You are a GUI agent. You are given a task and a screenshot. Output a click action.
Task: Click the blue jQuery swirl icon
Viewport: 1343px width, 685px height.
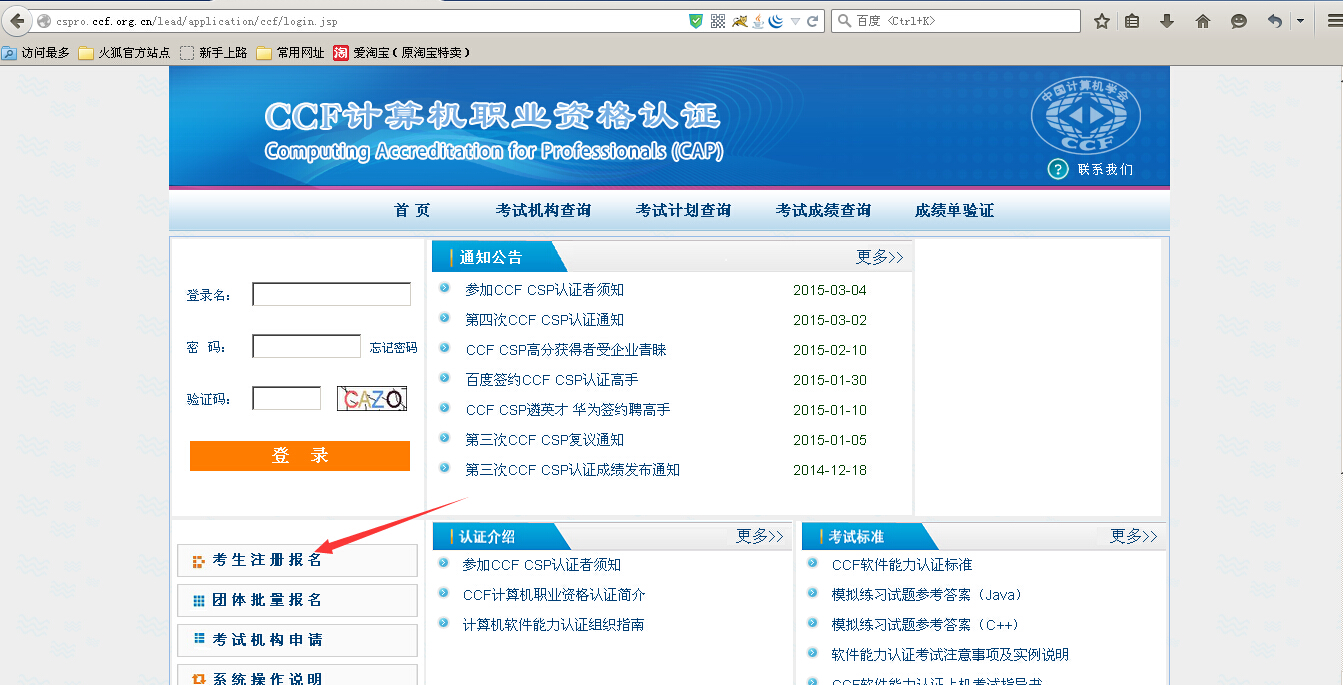[x=775, y=21]
